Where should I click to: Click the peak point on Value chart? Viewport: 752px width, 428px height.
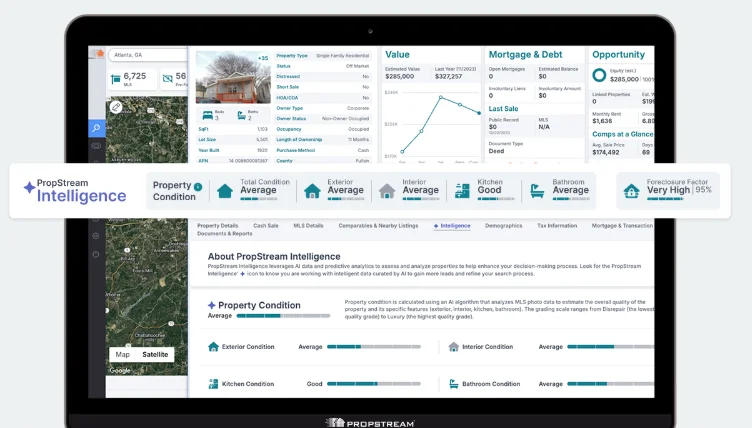click(441, 97)
